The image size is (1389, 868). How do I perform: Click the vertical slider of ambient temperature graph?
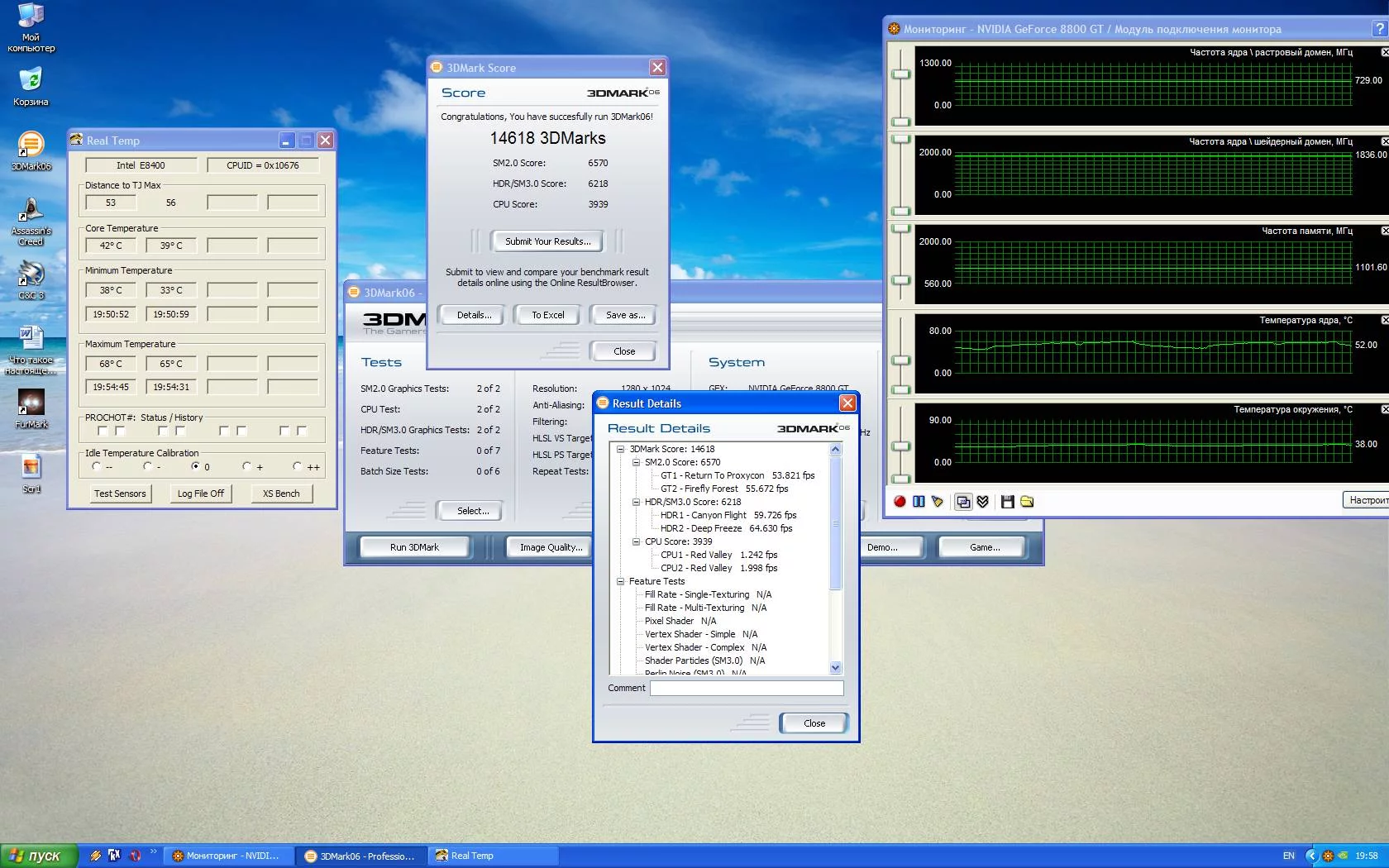[900, 446]
